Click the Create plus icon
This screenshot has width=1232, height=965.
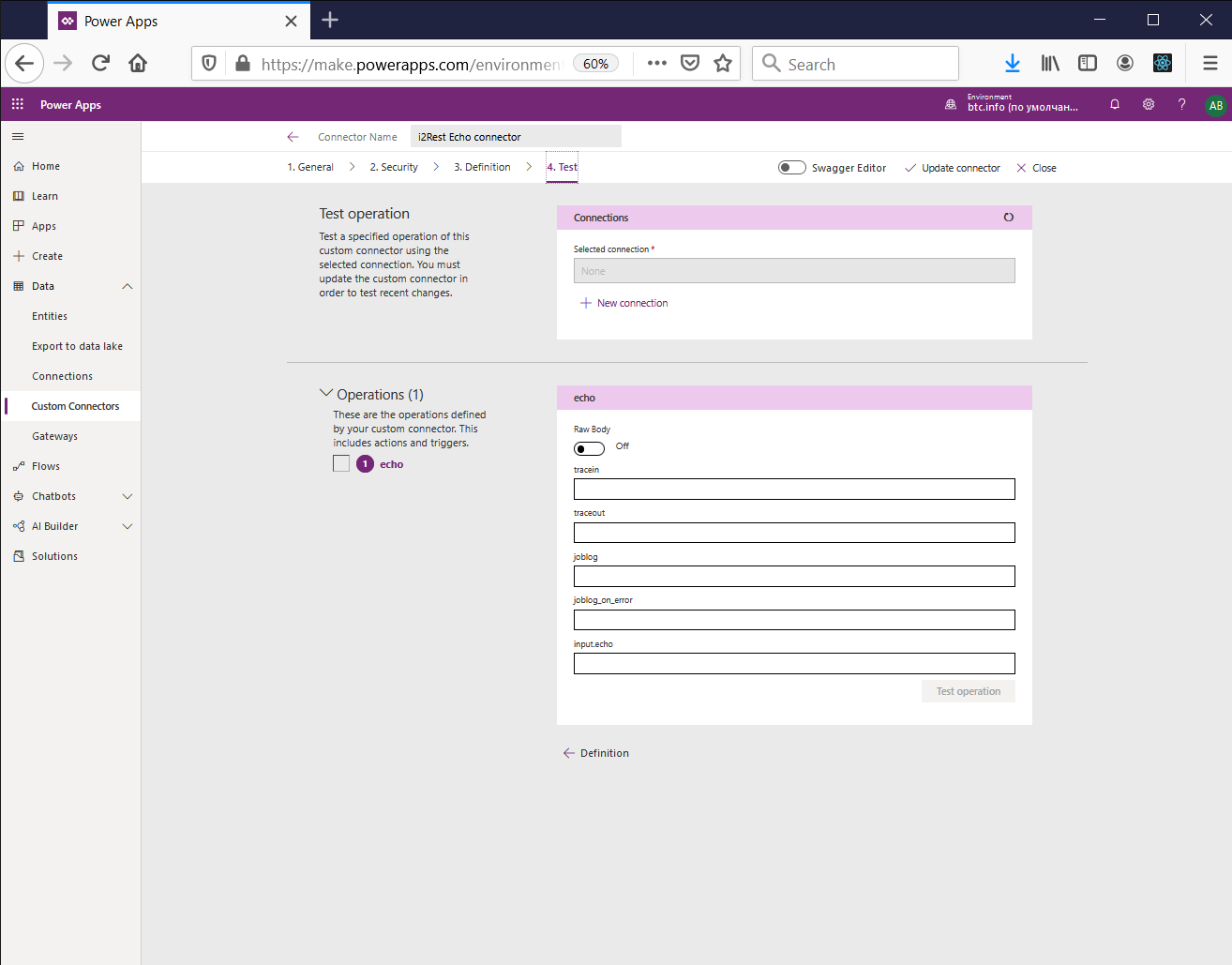coord(19,256)
